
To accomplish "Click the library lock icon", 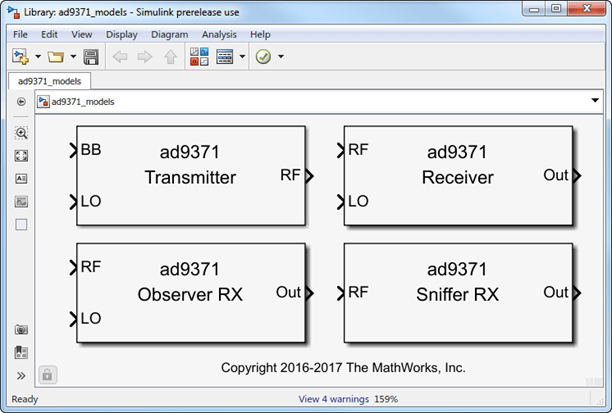I will point(48,375).
